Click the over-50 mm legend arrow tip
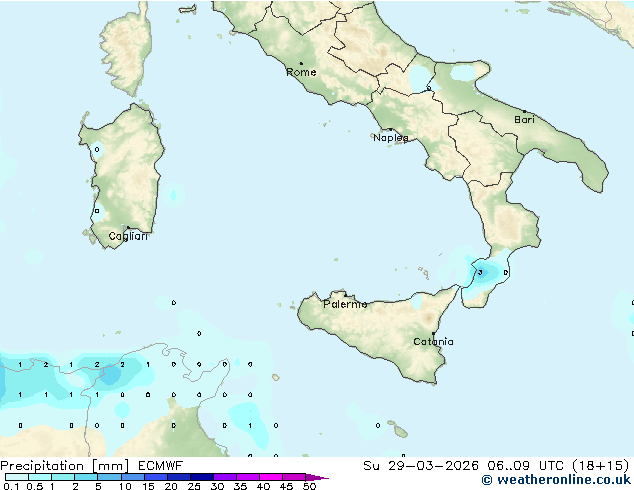This screenshot has width=634, height=490. coord(317,477)
